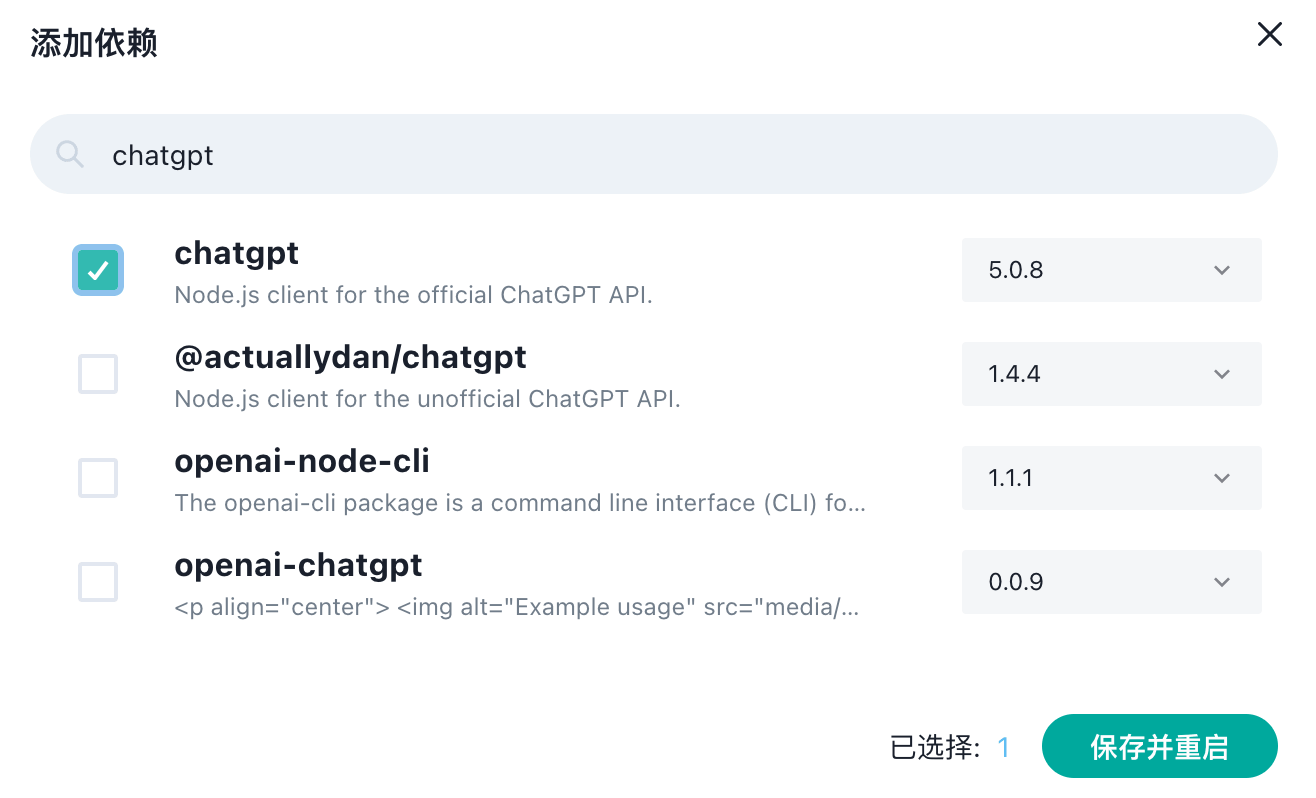The height and width of the screenshot is (798, 1316).
Task: Click the 保存并重启 button
Action: 1159,746
